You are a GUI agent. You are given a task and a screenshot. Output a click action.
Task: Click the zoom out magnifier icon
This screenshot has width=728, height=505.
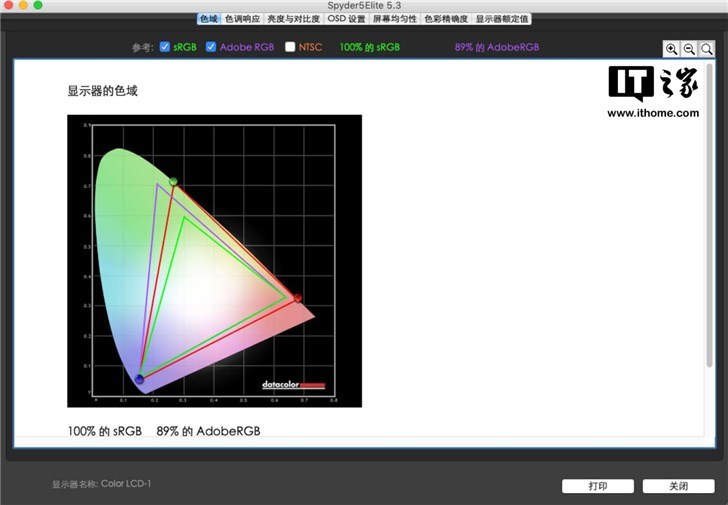click(x=689, y=49)
